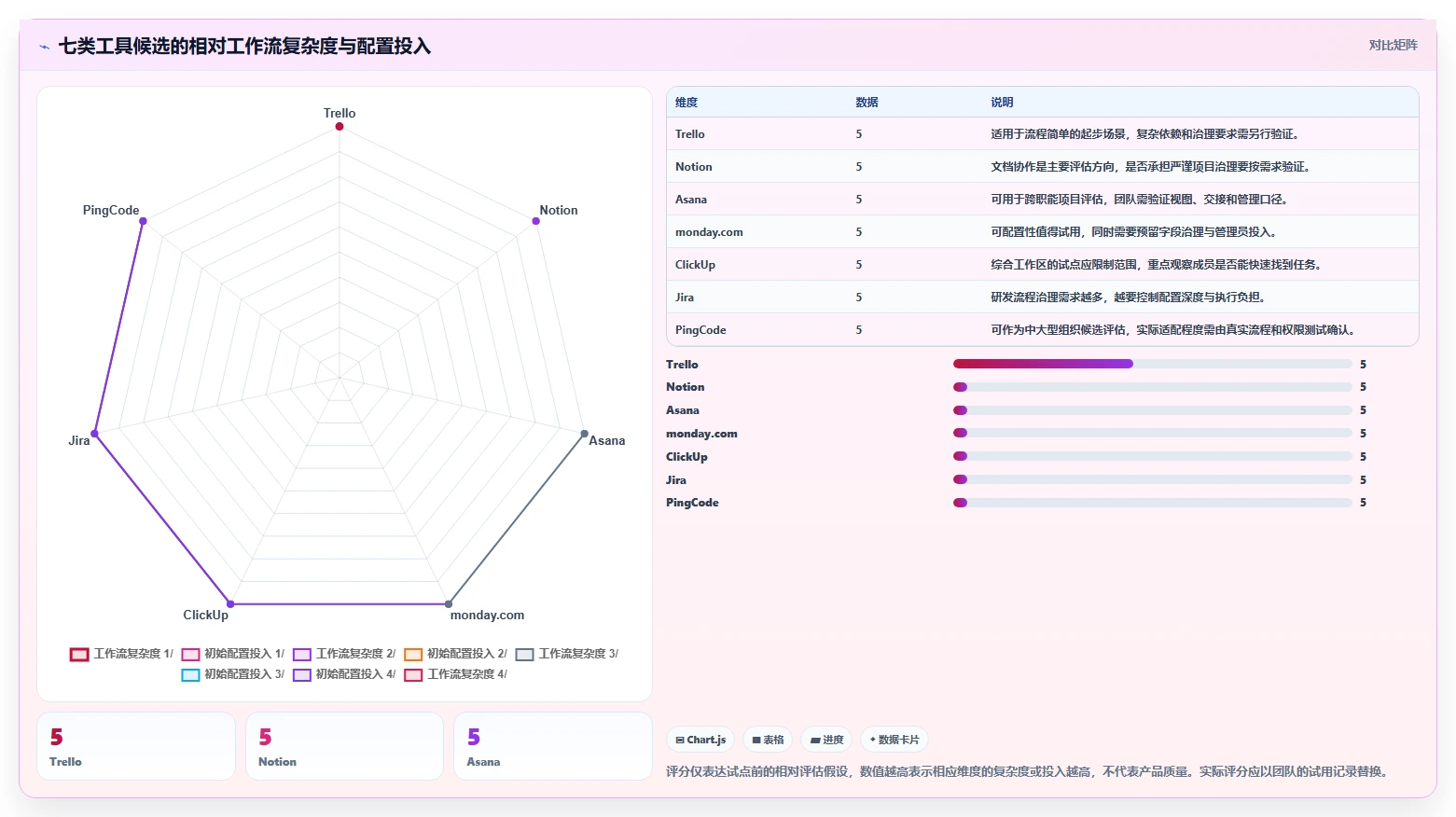This screenshot has width=1456, height=817.
Task: Click the Asana summary card
Action: click(x=553, y=746)
